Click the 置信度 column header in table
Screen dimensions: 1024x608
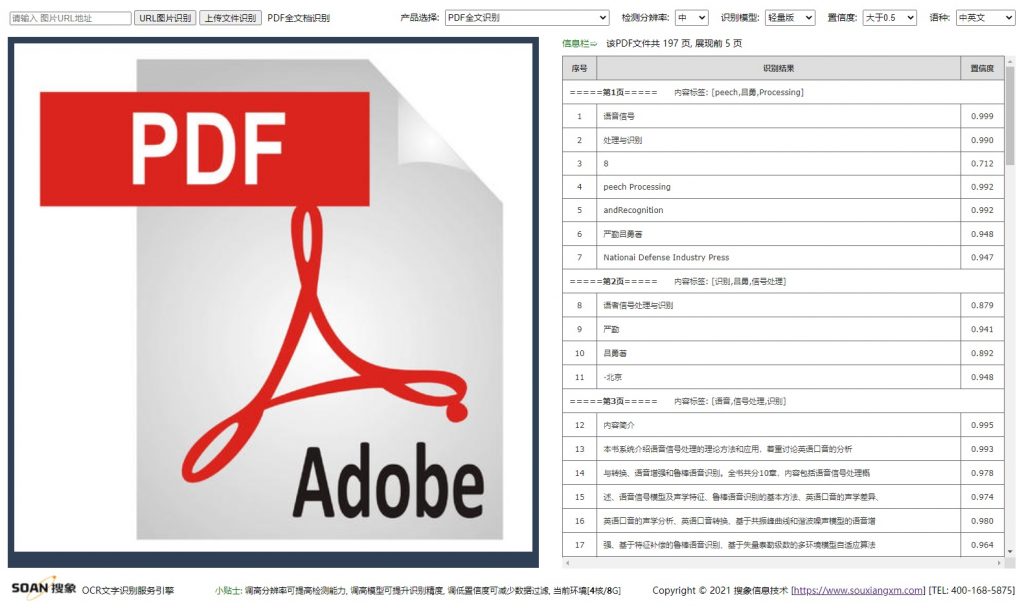(x=982, y=68)
